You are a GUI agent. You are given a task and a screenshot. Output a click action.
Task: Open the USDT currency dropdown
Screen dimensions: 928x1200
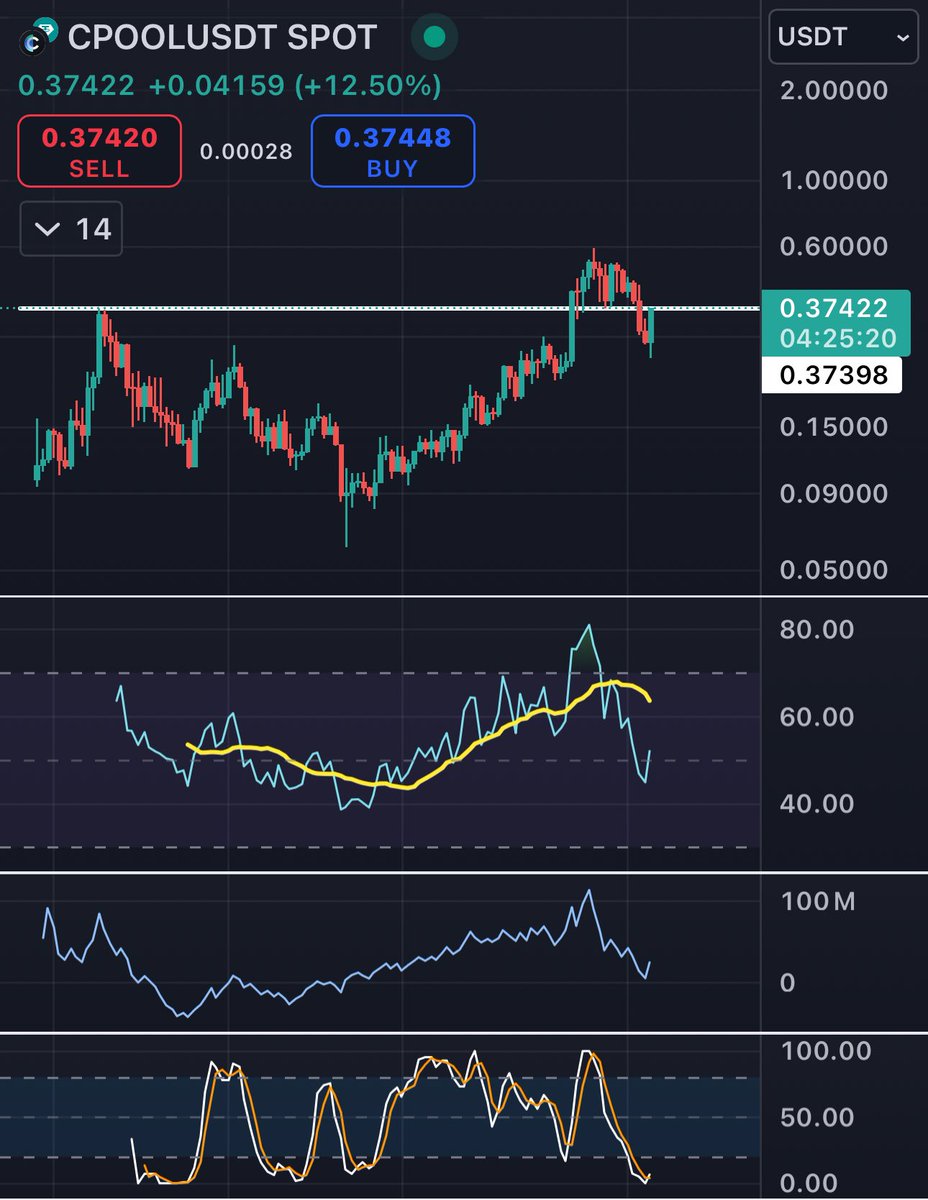click(x=843, y=38)
